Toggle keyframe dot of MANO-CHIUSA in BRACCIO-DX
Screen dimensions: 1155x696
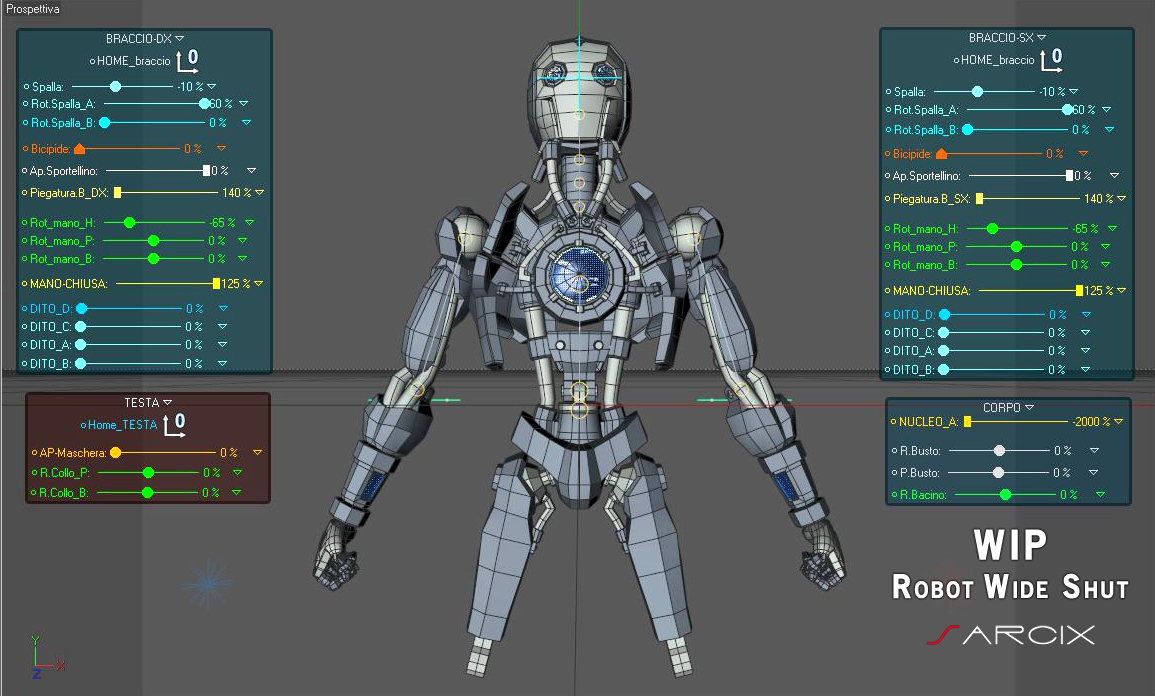(x=24, y=284)
